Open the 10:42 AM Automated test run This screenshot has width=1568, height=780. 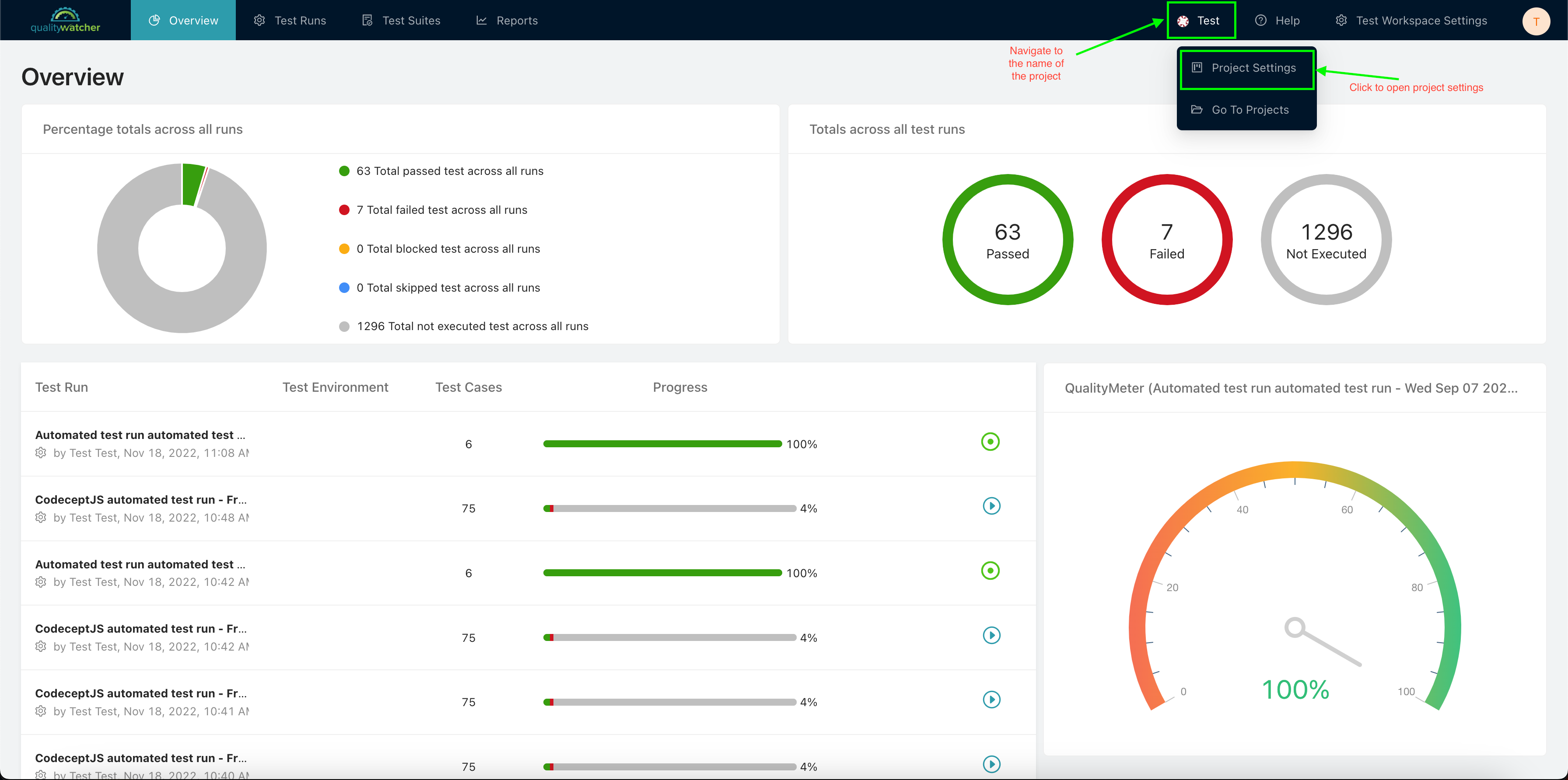point(140,564)
